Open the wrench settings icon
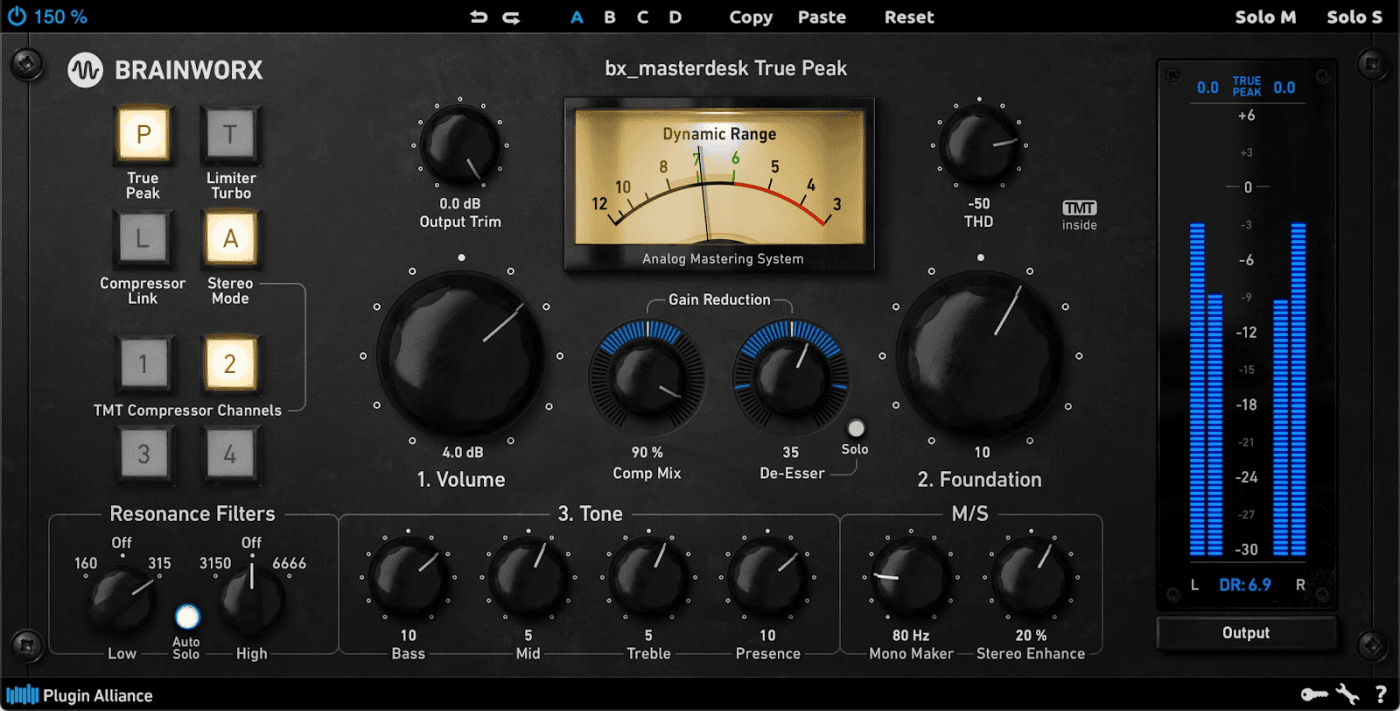This screenshot has height=711, width=1400. [1347, 694]
